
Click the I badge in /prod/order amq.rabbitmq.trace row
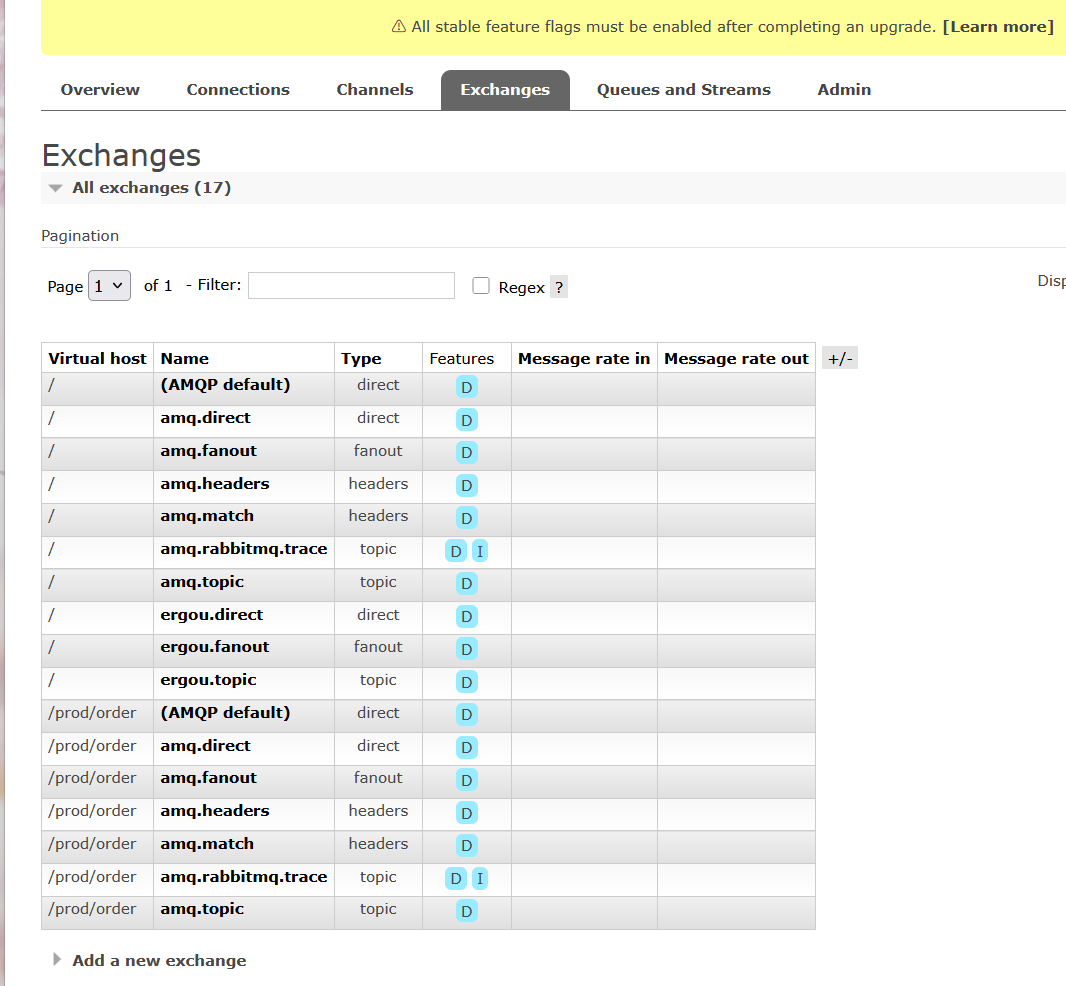click(x=480, y=879)
